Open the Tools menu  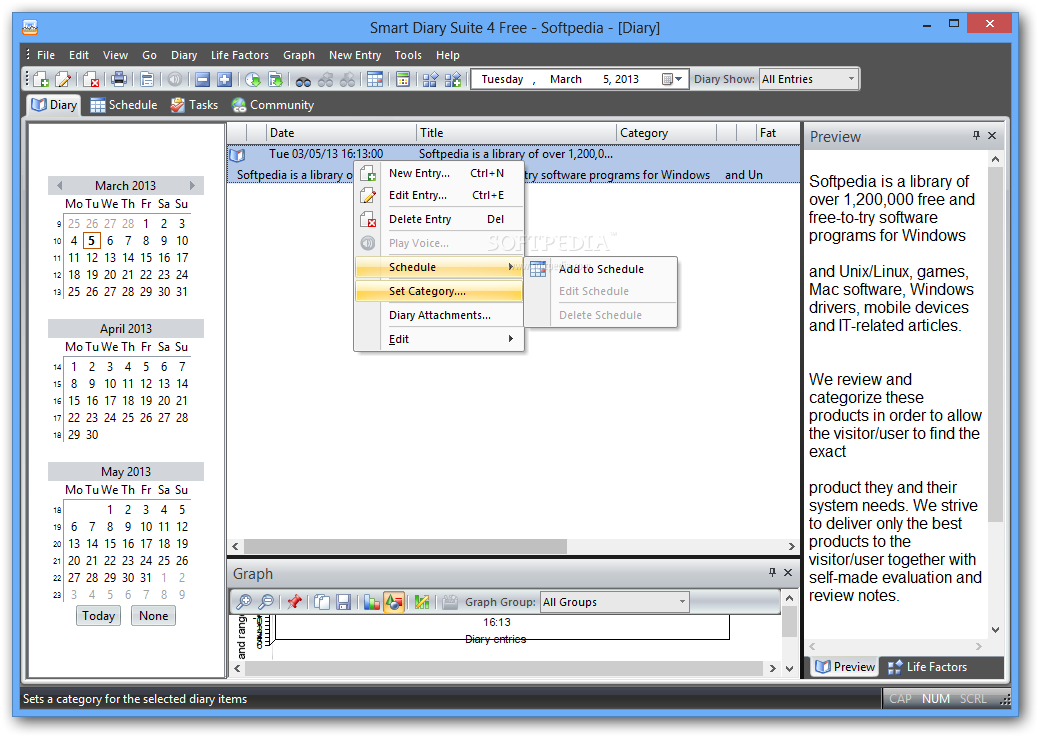click(408, 55)
